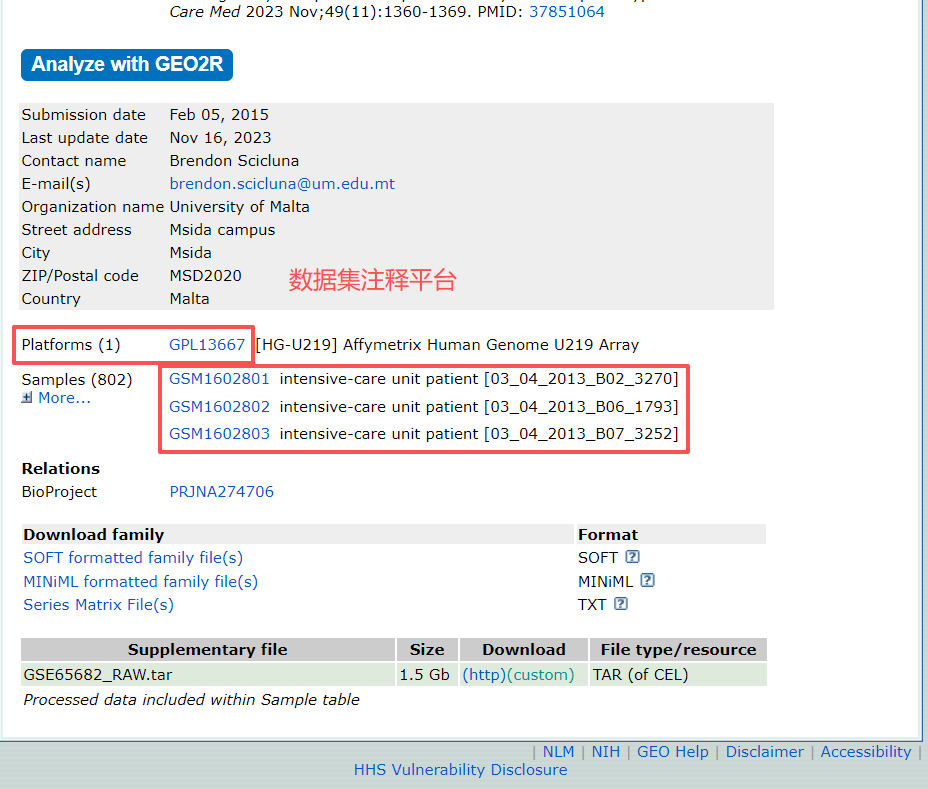
Task: Select the Relations heading
Action: point(61,469)
